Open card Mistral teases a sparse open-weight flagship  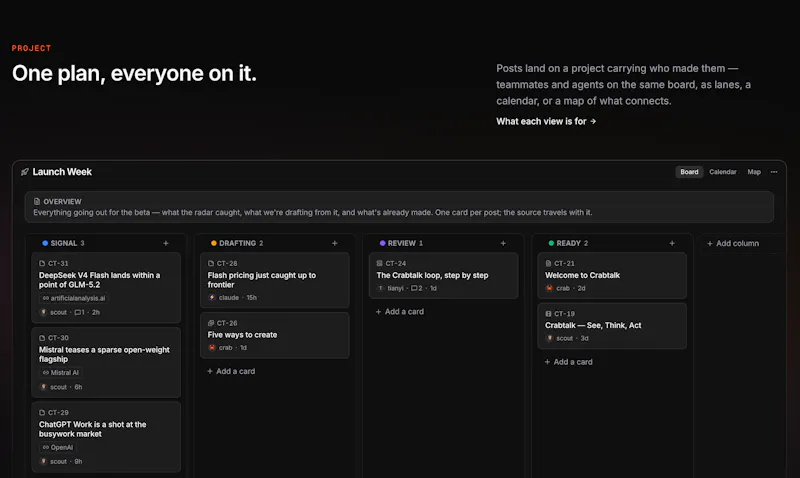click(106, 363)
